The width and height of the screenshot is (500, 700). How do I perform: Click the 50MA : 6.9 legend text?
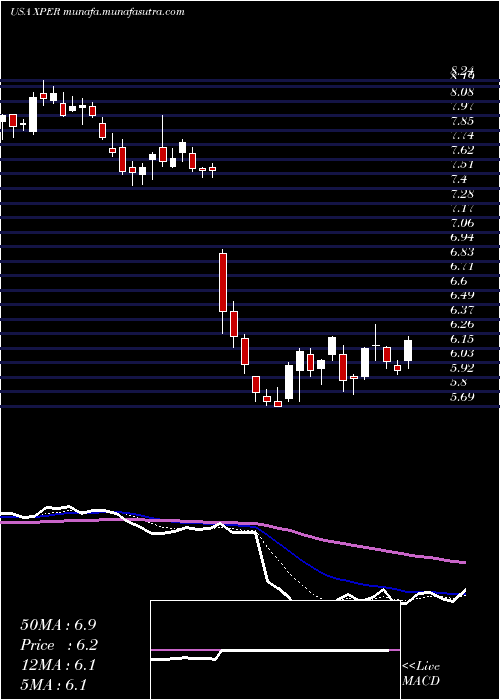[x=58, y=625]
